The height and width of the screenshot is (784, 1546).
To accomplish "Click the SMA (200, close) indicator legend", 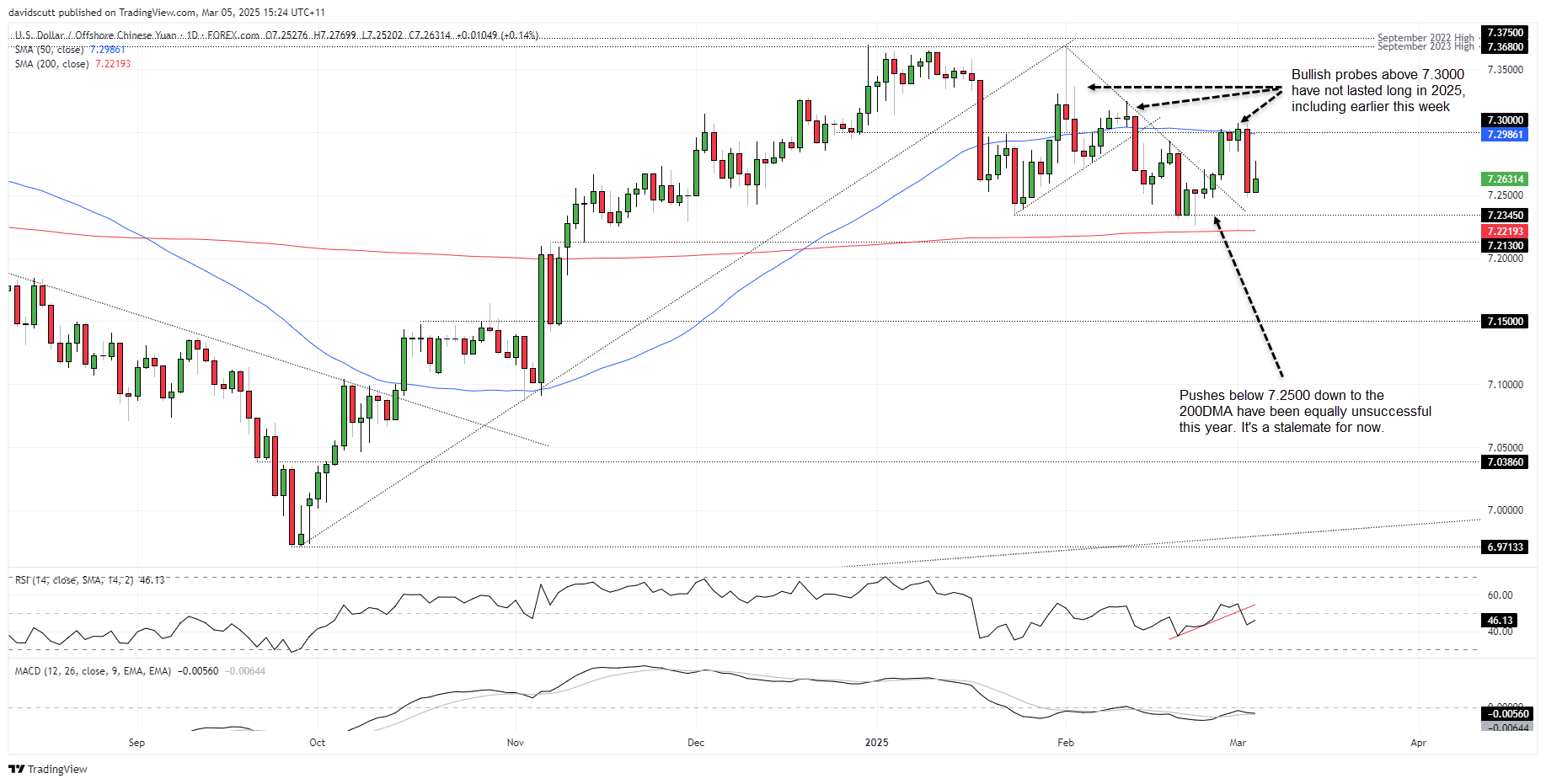I will click(72, 64).
